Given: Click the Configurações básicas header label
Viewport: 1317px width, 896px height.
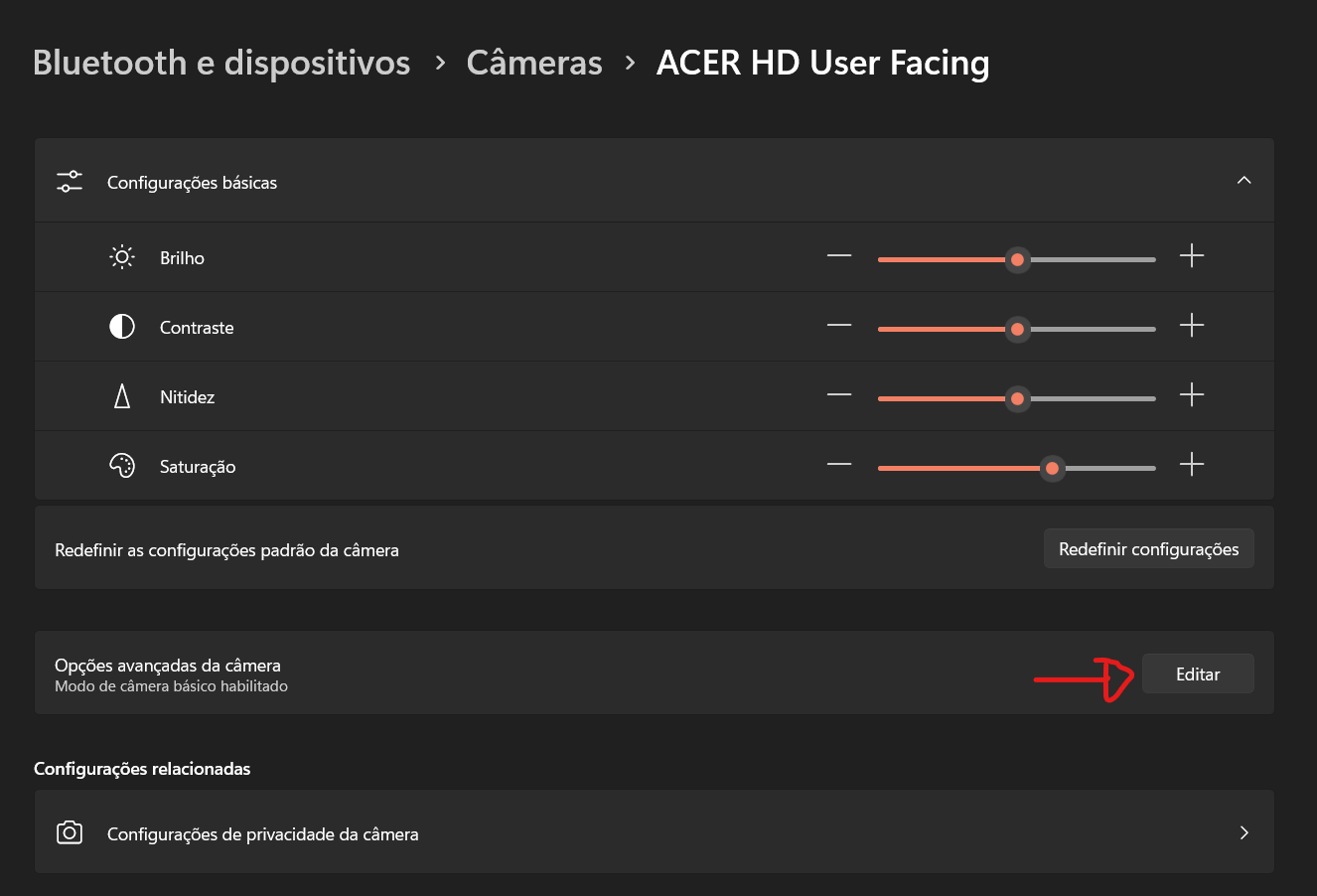Looking at the screenshot, I should 193,183.
